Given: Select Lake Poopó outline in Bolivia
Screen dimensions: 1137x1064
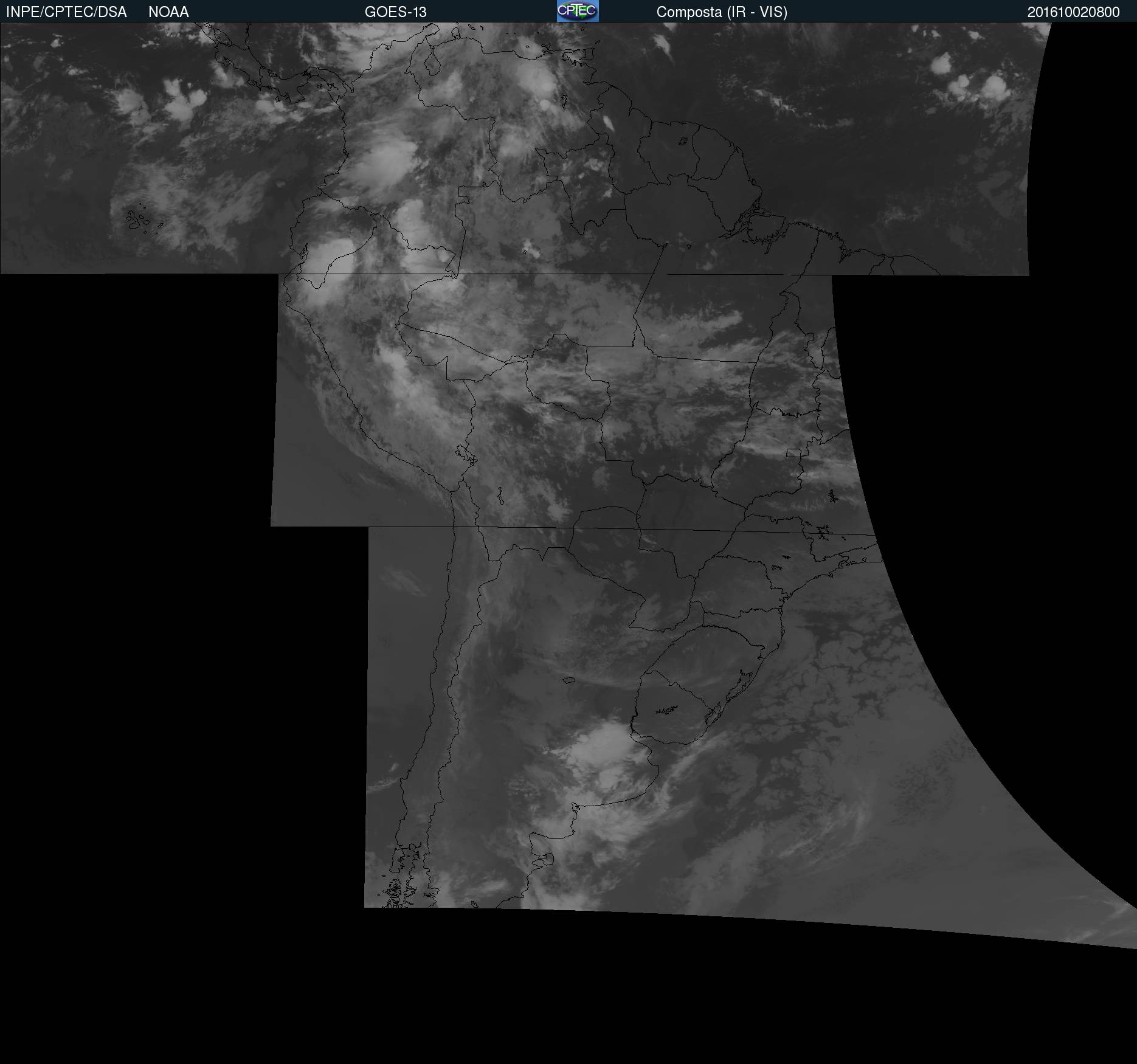Looking at the screenshot, I should coord(500,497).
